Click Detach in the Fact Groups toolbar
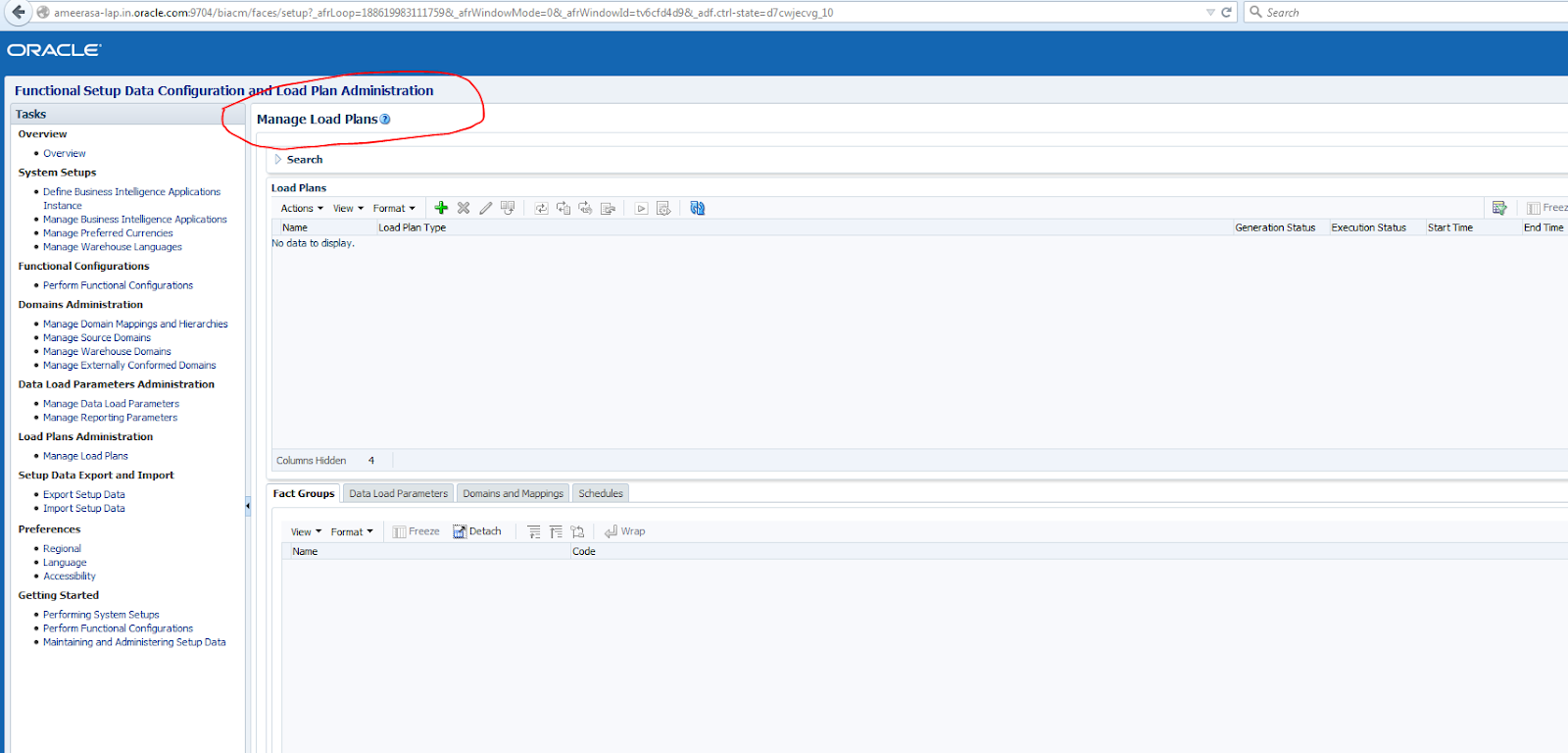1568x753 pixels. (x=476, y=531)
